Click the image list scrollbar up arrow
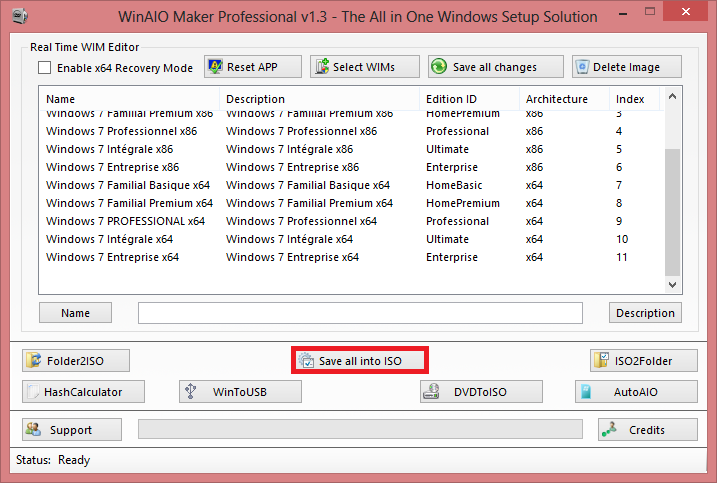This screenshot has width=717, height=483. coord(672,98)
